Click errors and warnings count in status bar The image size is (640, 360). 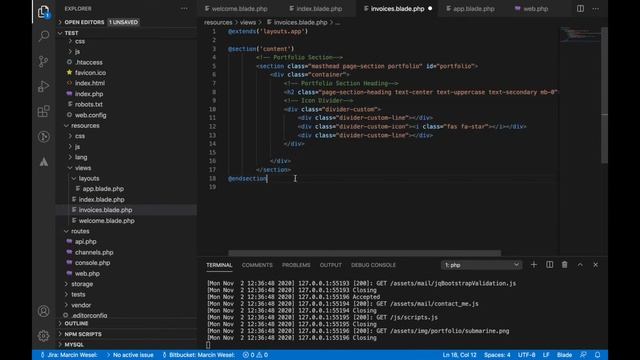click(x=256, y=355)
